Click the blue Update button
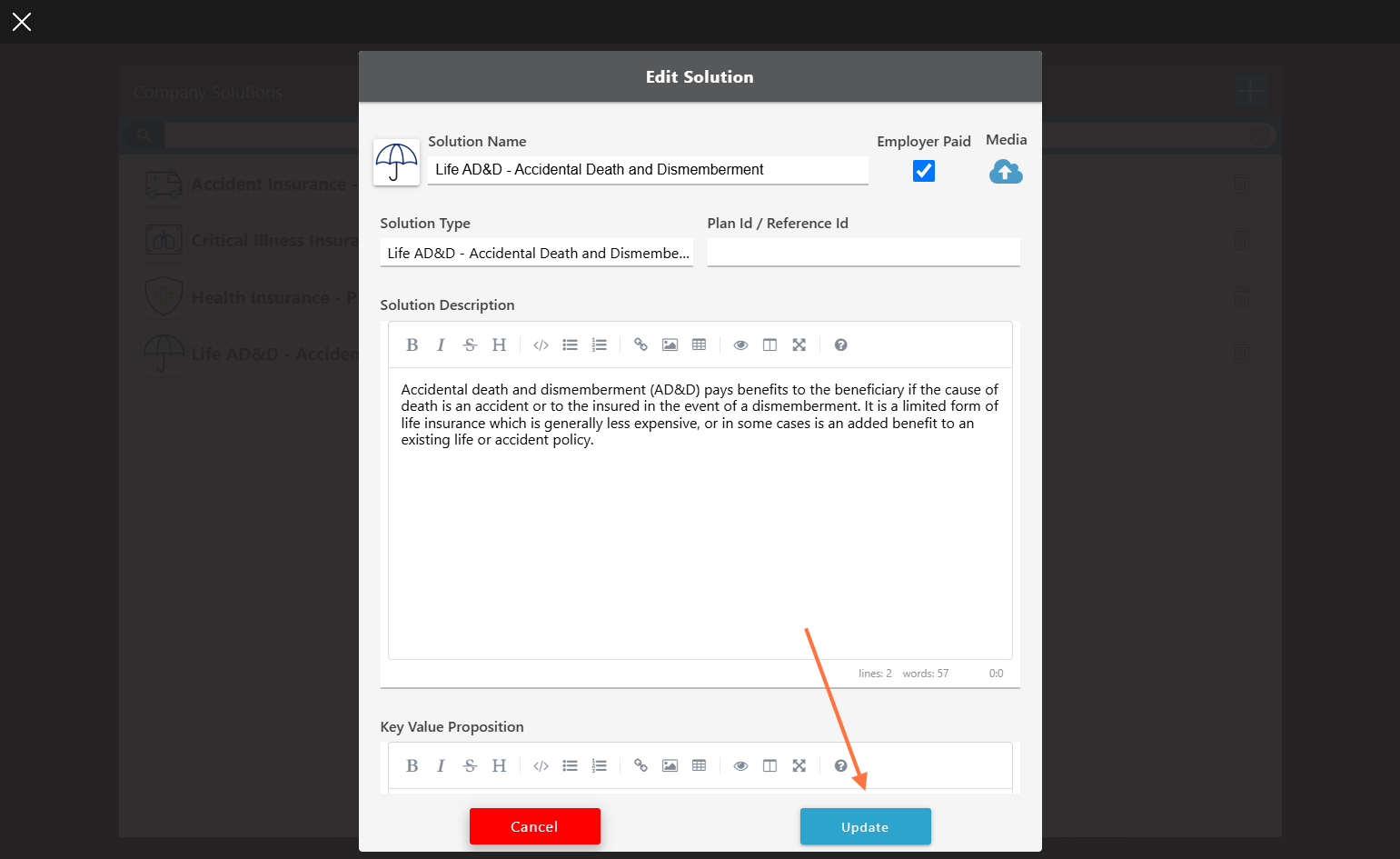Viewport: 1400px width, 859px height. (865, 826)
